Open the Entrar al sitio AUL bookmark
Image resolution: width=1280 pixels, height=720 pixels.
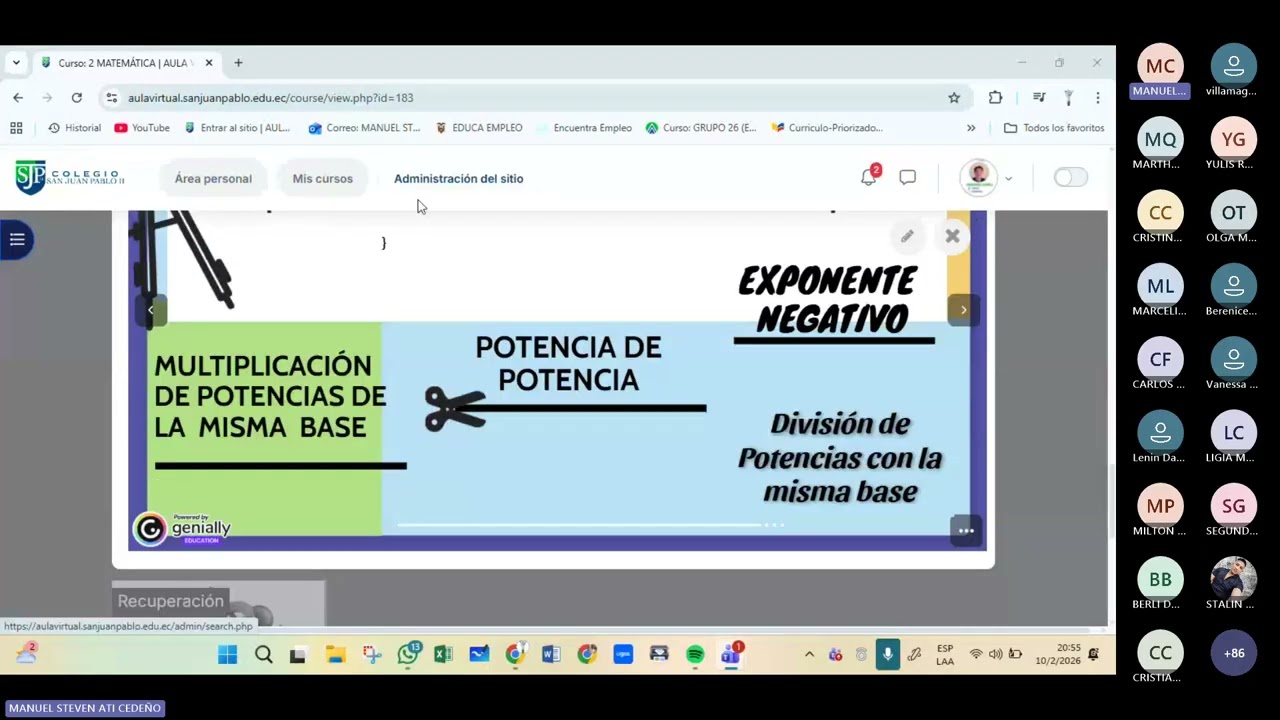(236, 128)
